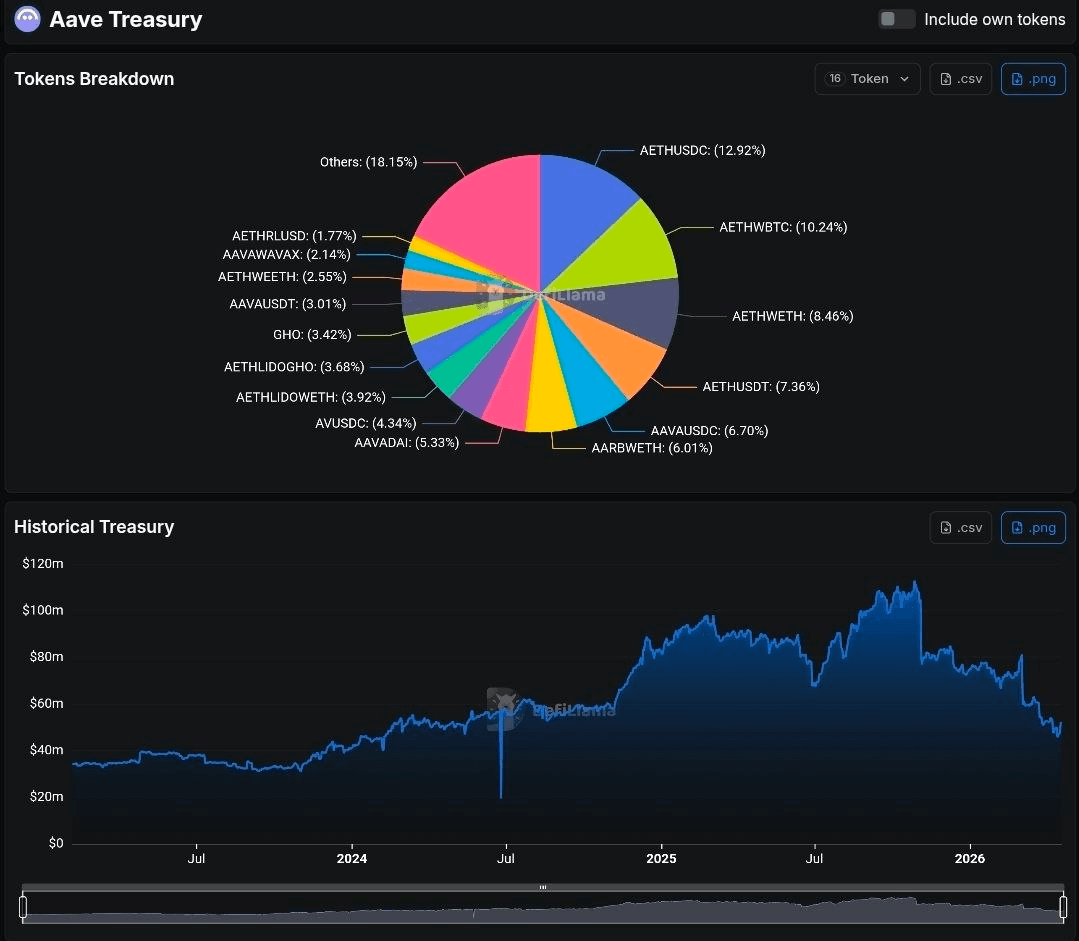This screenshot has height=941, width=1079.
Task: Click the DefiLlama watermark on pie chart
Action: [x=545, y=295]
